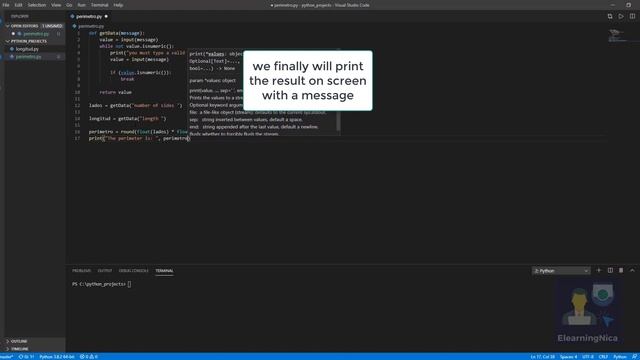
Task: Select perimetro.py in PYTHON_PROJECTS folder
Action: pos(28,57)
